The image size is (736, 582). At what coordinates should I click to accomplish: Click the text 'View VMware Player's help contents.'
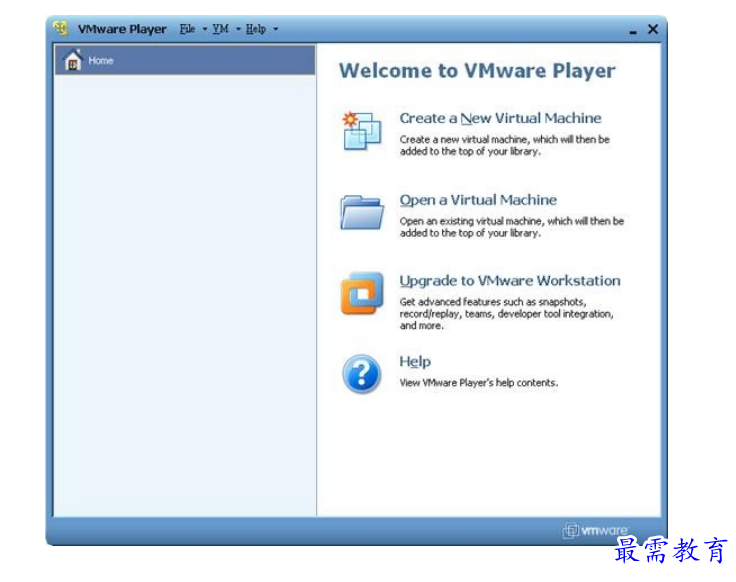pos(479,383)
